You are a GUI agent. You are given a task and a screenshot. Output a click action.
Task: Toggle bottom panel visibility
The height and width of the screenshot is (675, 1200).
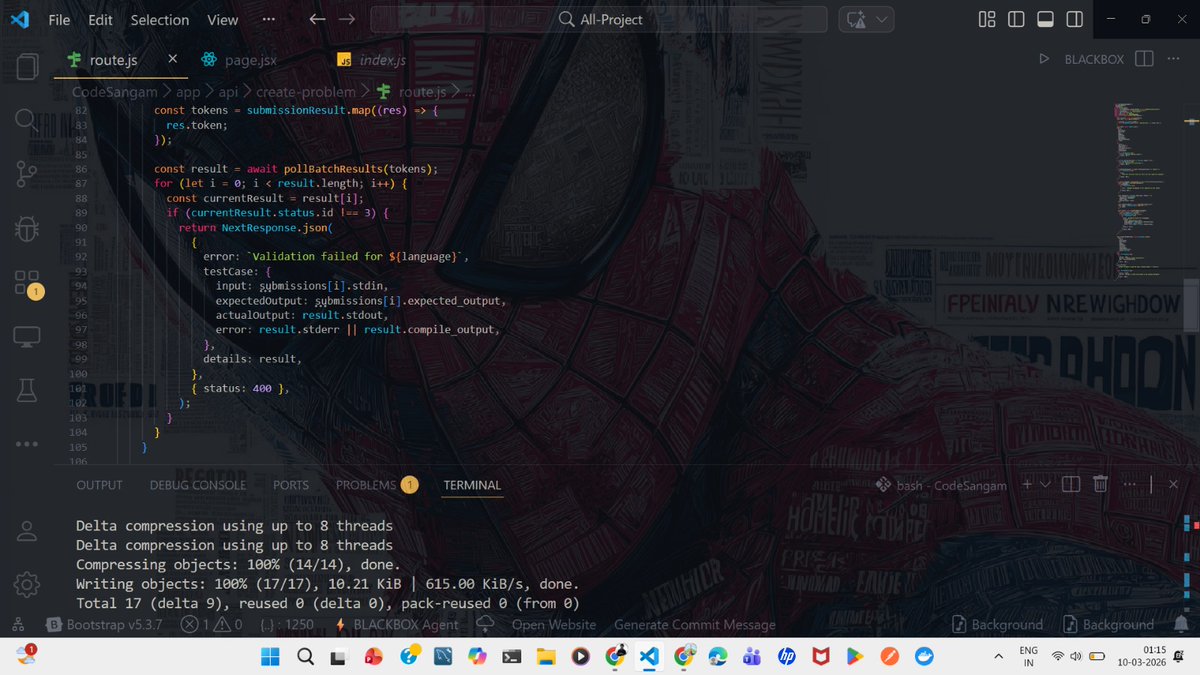coord(1045,19)
